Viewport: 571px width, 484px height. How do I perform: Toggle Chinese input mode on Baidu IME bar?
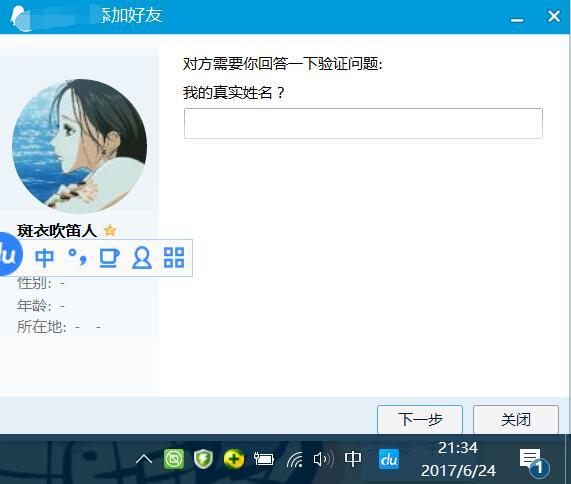[44, 258]
